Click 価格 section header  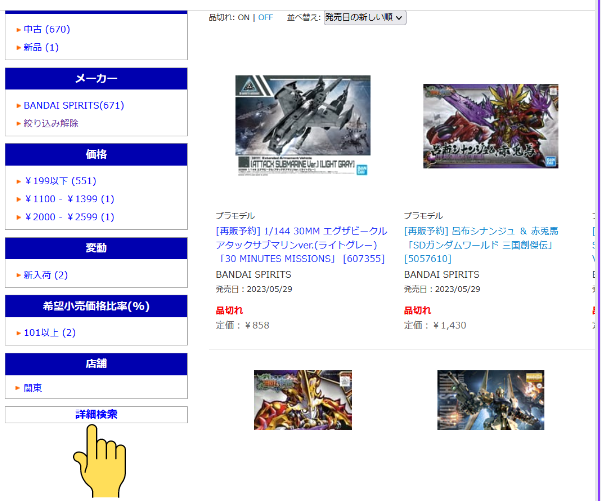pos(96,154)
